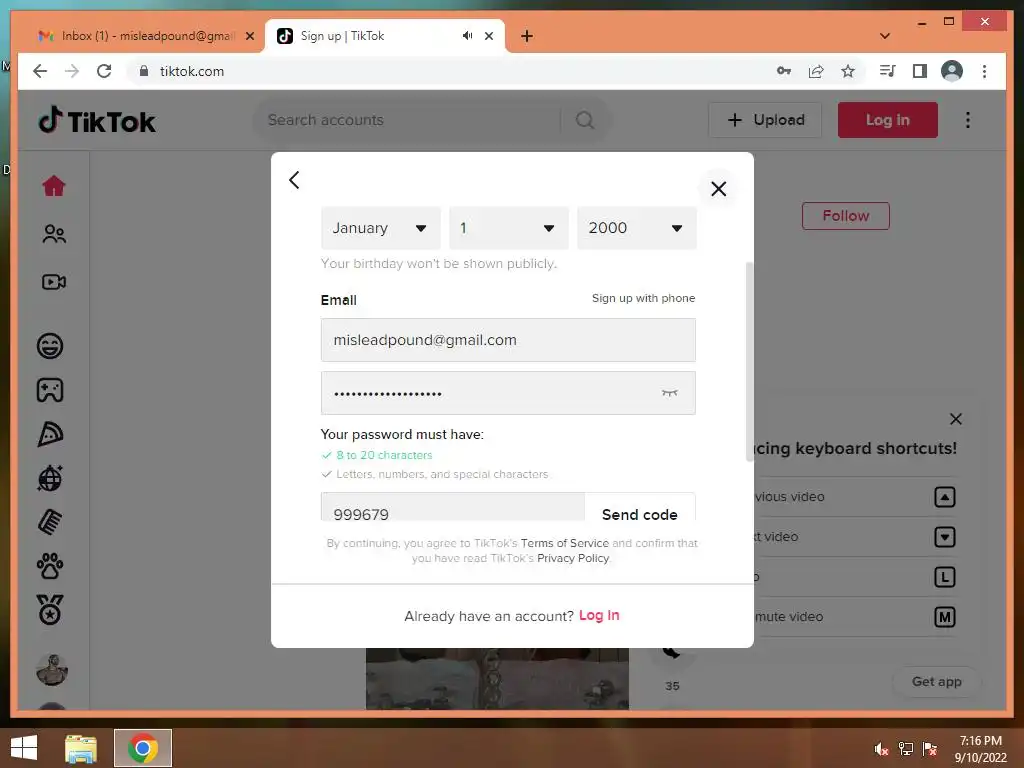This screenshot has height=768, width=1024.
Task: Open the birthday year dropdown 2000
Action: 637,228
